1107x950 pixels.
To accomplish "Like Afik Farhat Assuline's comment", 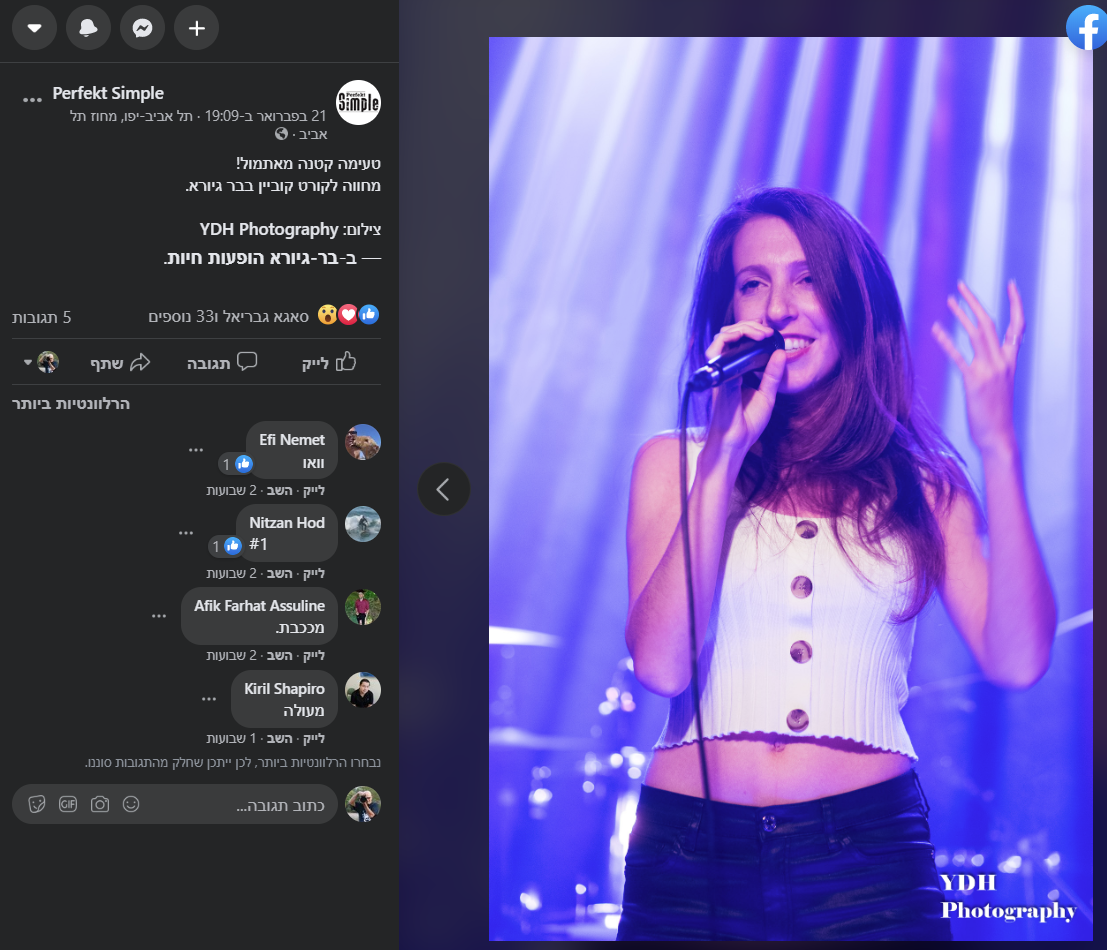I will tap(313, 656).
